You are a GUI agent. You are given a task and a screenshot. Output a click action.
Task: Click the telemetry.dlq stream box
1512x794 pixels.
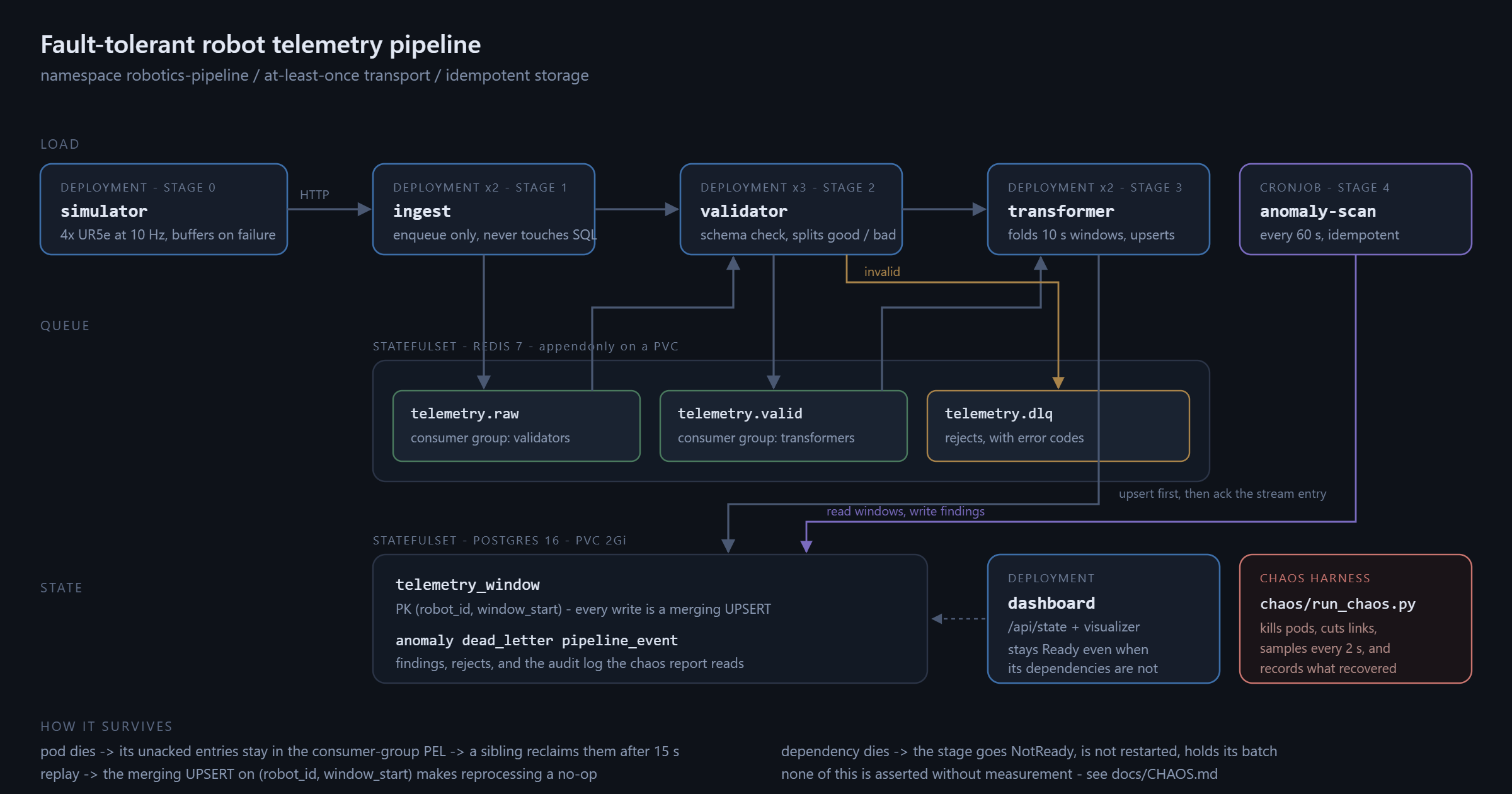point(1058,426)
